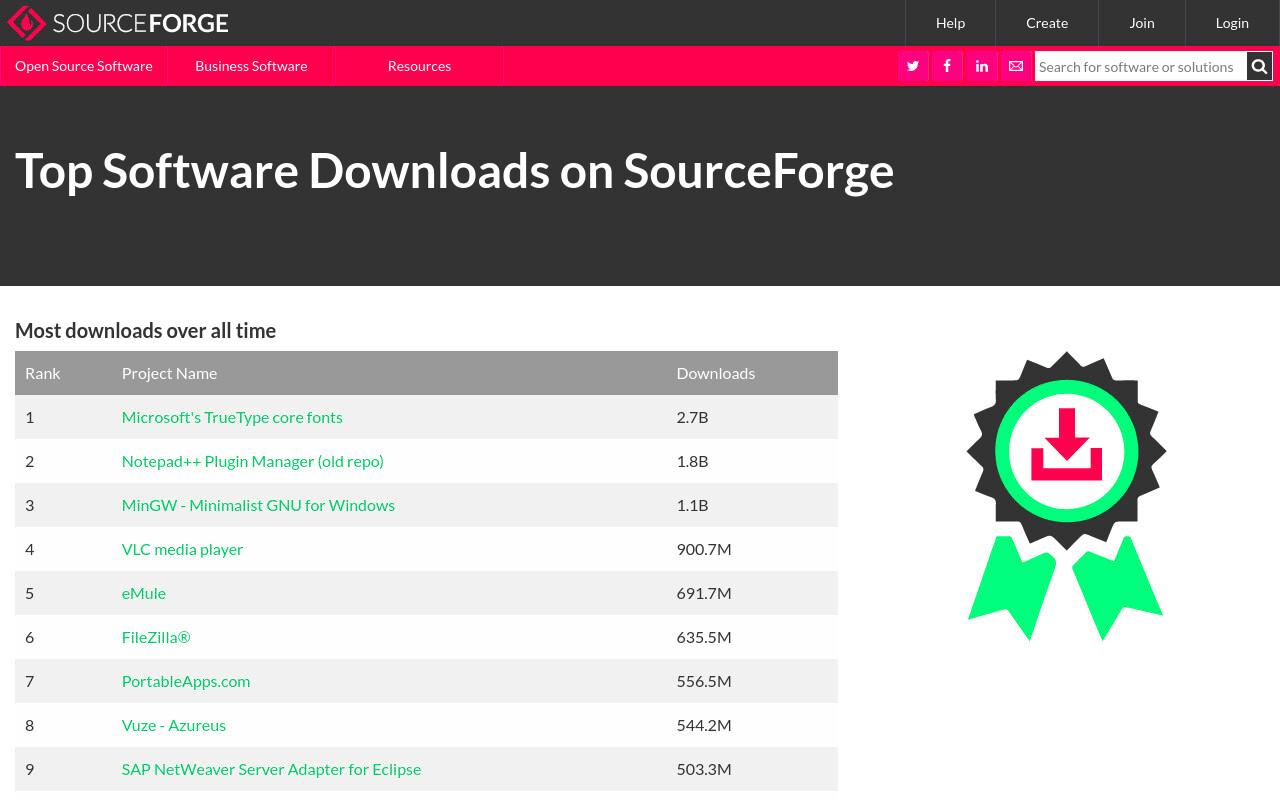The width and height of the screenshot is (1280, 800).
Task: Share page via email icon
Action: click(x=1016, y=66)
